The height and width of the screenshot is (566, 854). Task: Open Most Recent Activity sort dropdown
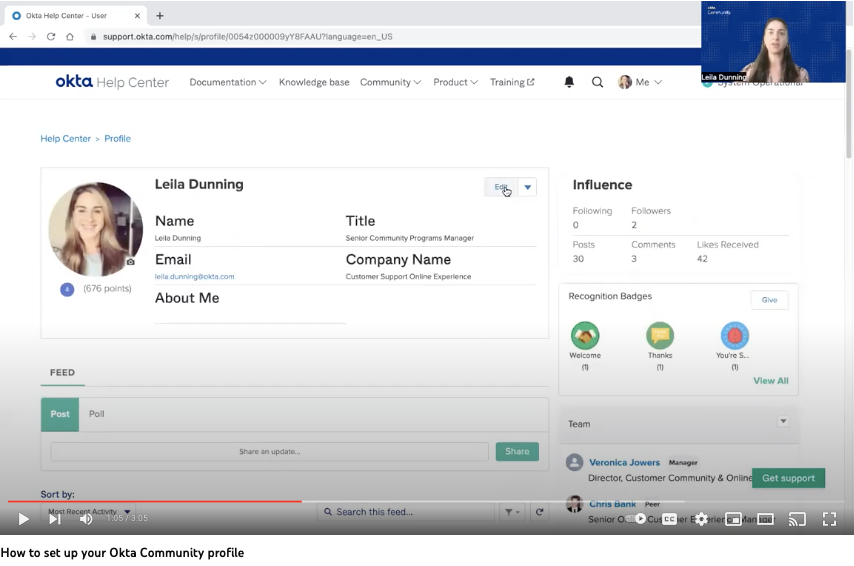(88, 512)
